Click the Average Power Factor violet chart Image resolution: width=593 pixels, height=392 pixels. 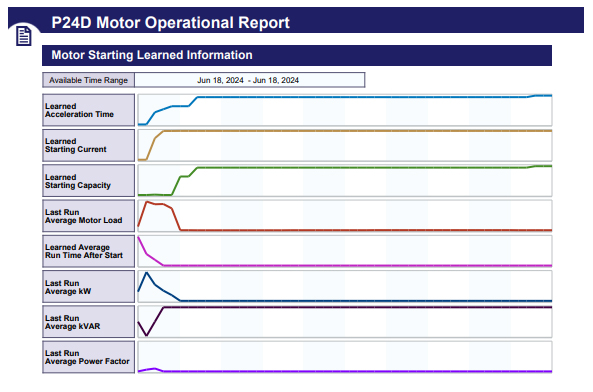[x=345, y=357]
